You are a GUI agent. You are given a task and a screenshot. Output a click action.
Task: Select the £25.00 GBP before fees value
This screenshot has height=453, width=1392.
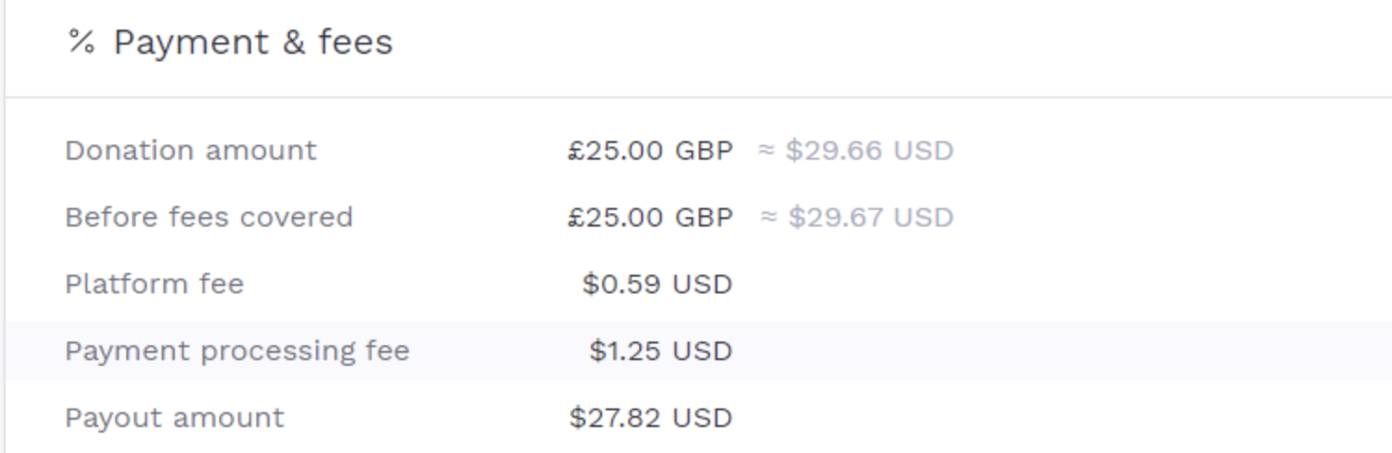pos(650,218)
